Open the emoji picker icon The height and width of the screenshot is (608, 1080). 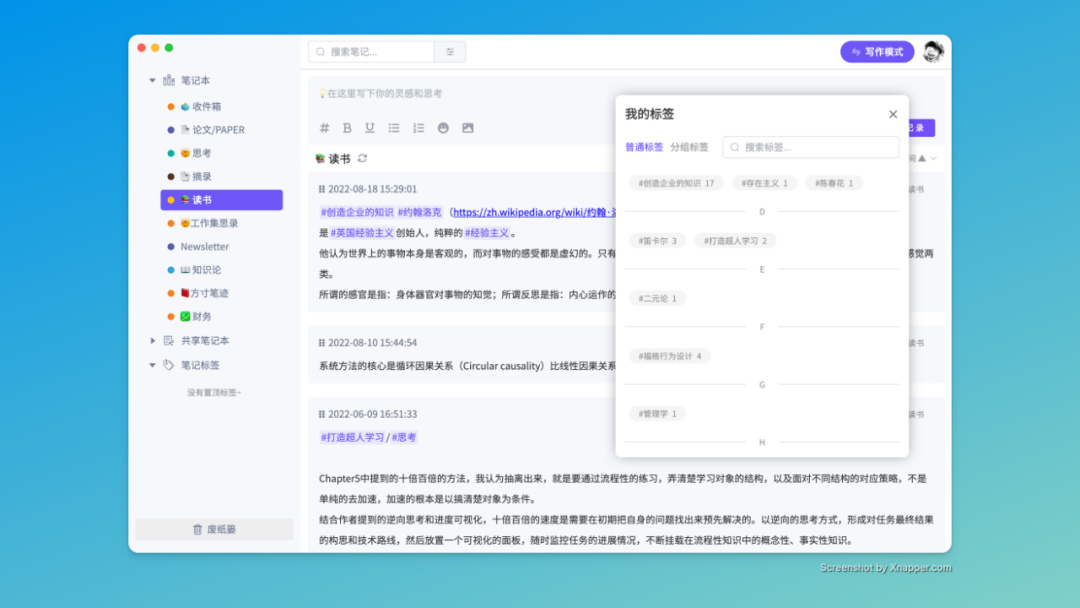(x=443, y=127)
